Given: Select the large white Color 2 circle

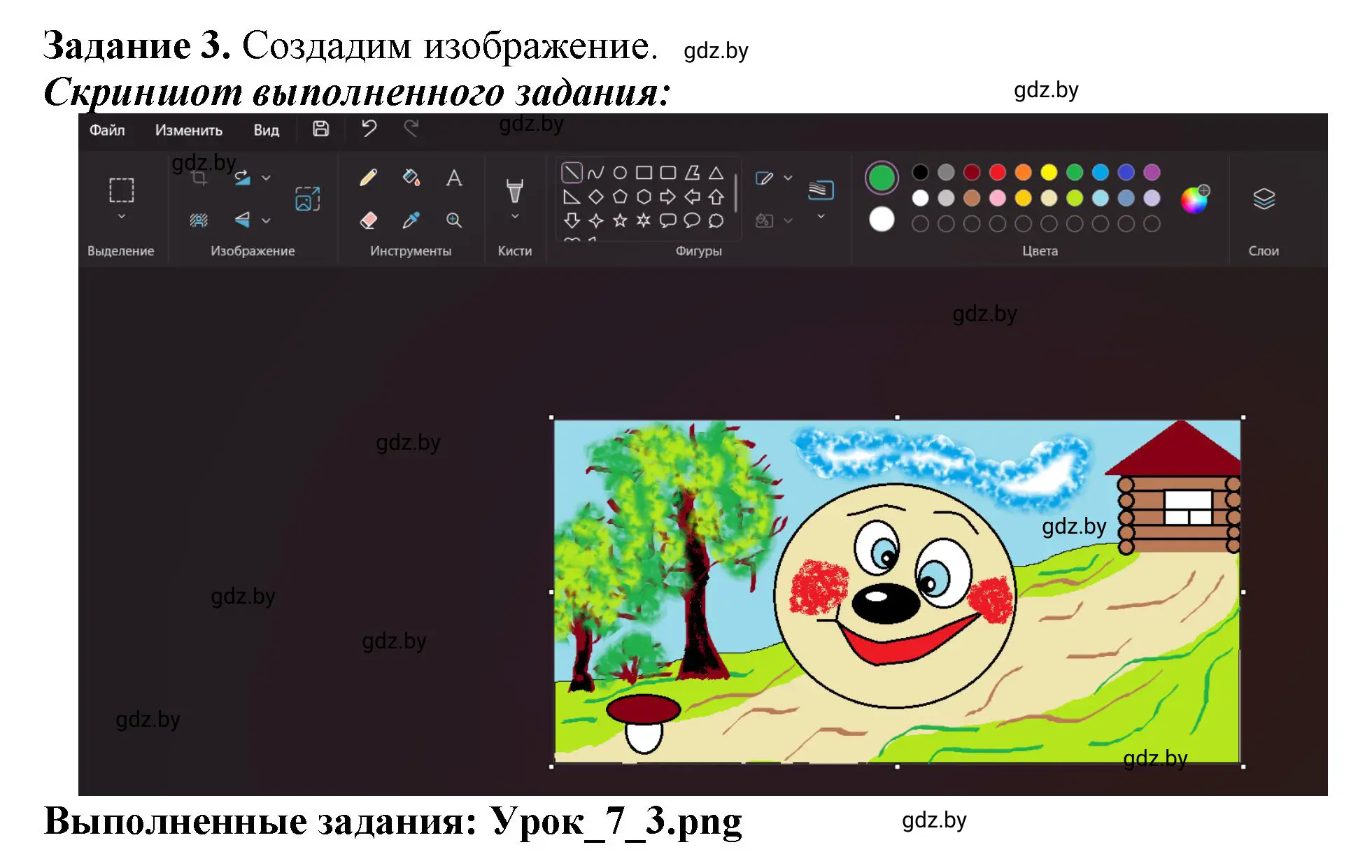Looking at the screenshot, I should pos(882,220).
